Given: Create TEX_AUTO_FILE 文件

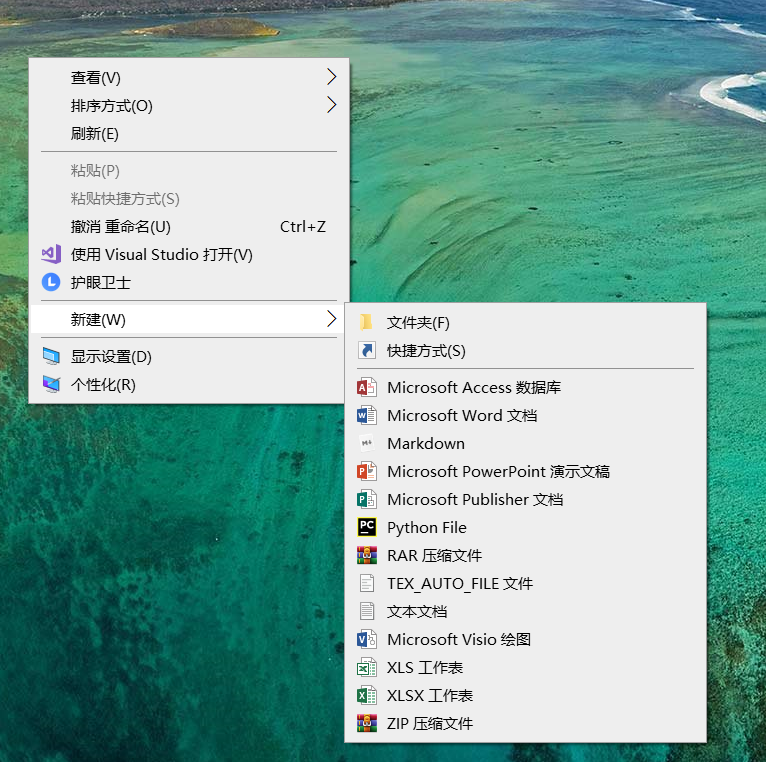Looking at the screenshot, I should tap(525, 583).
